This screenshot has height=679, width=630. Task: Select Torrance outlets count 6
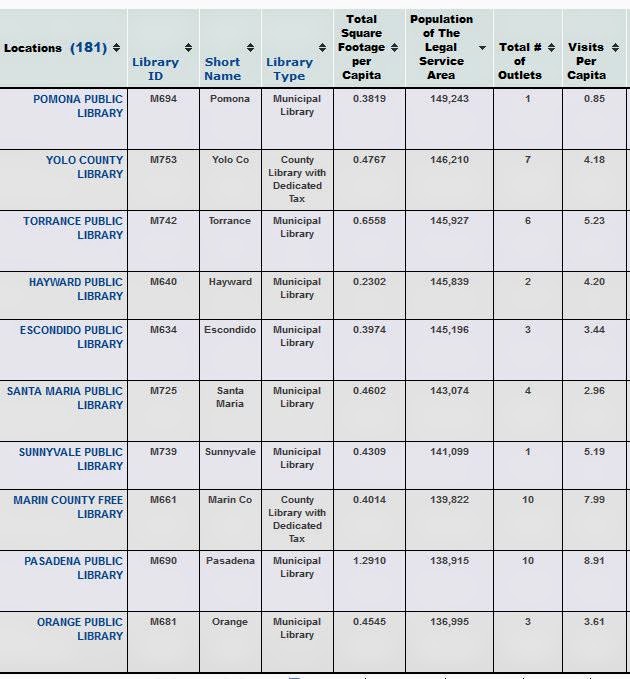[x=528, y=221]
